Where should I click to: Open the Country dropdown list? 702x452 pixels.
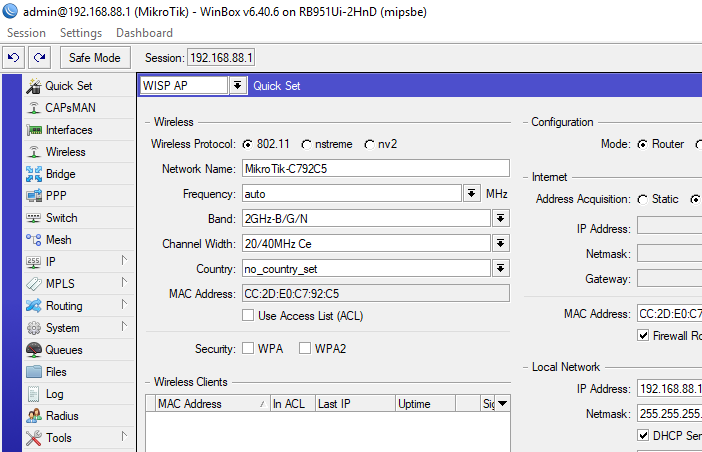coord(500,268)
